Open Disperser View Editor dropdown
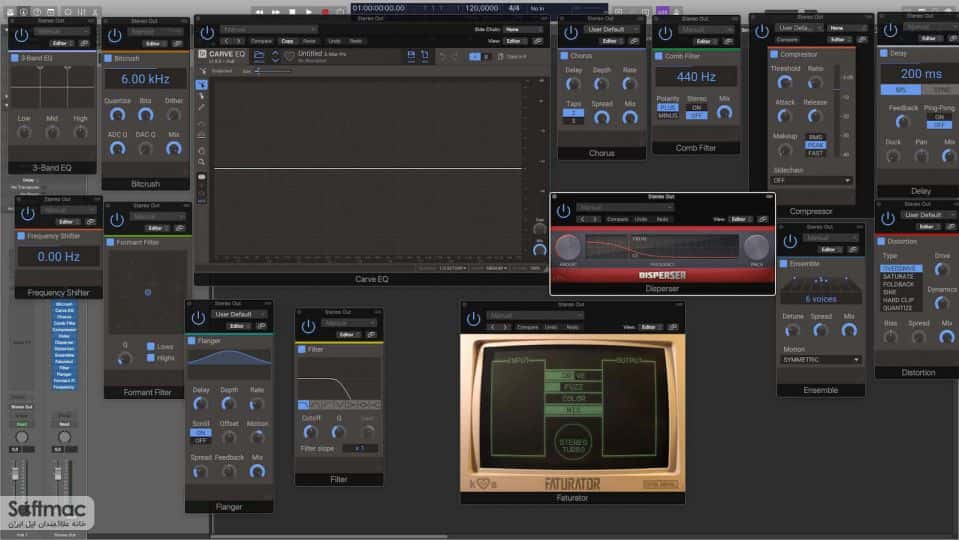Screen dimensions: 959x540 point(741,219)
